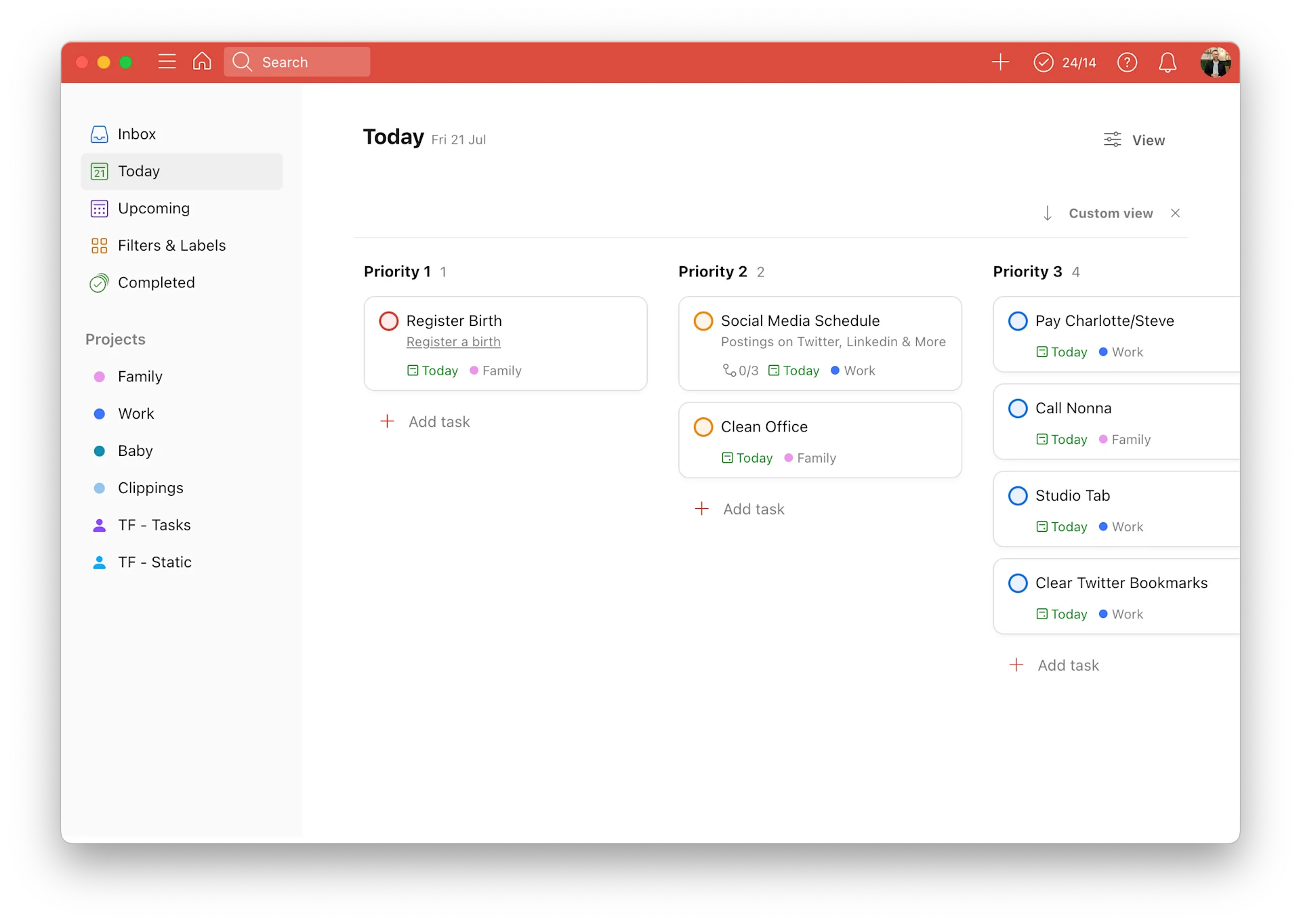Open the View options dropdown

point(1134,140)
